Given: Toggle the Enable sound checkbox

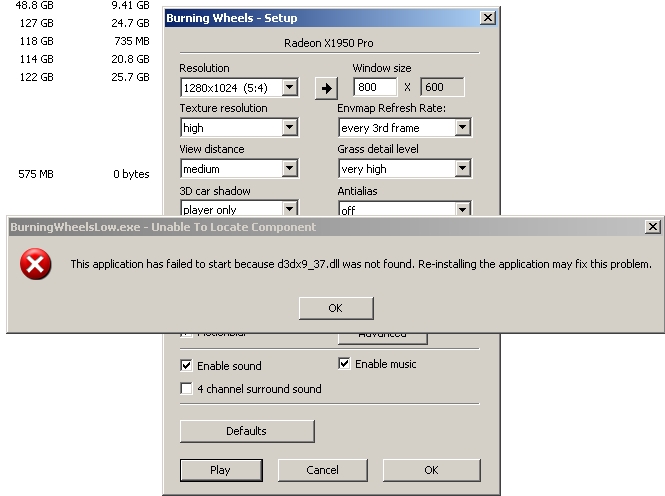Looking at the screenshot, I should click(x=187, y=366).
